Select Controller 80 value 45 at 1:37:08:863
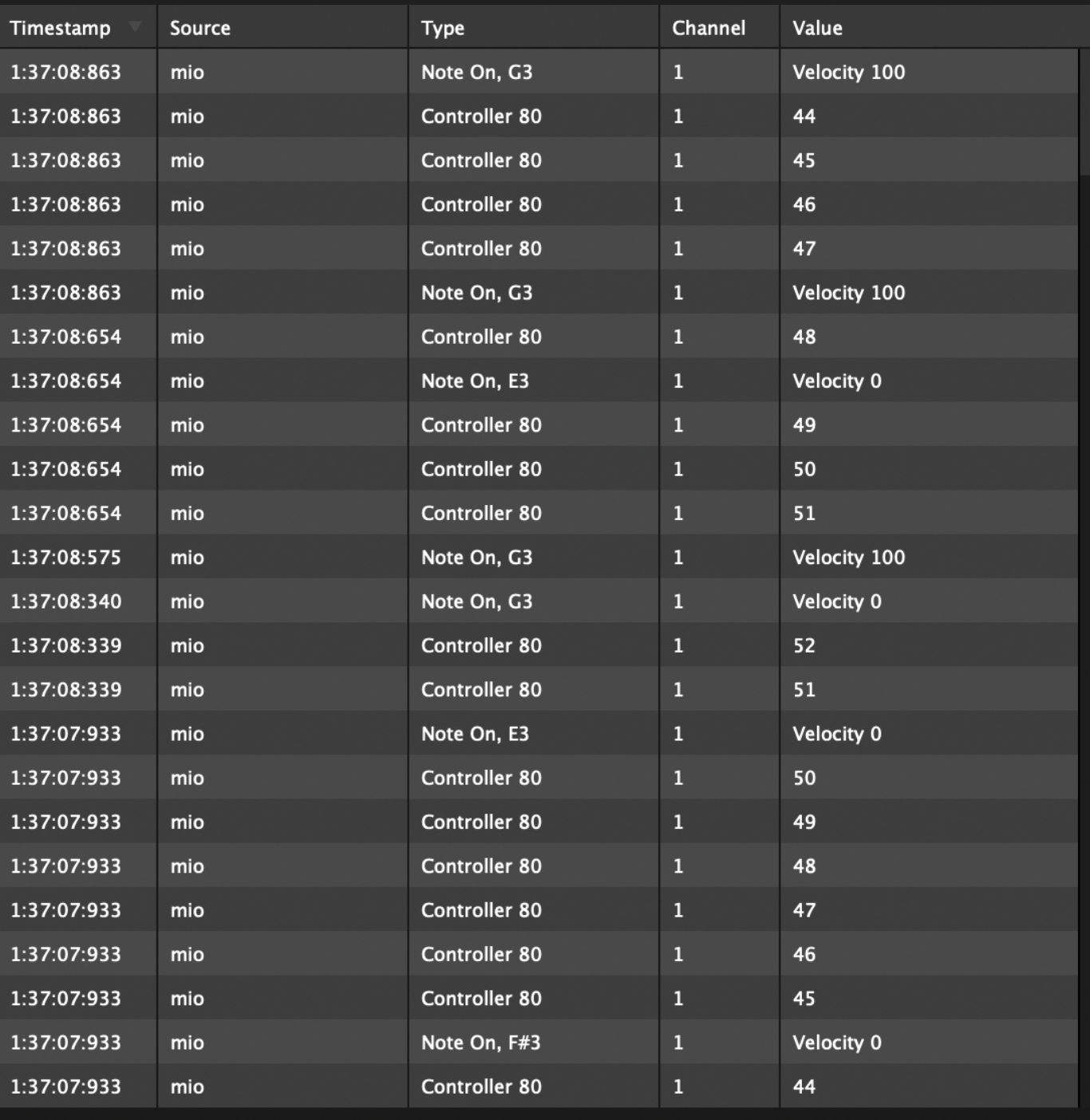Screen dimensions: 1090x1120 point(480,160)
